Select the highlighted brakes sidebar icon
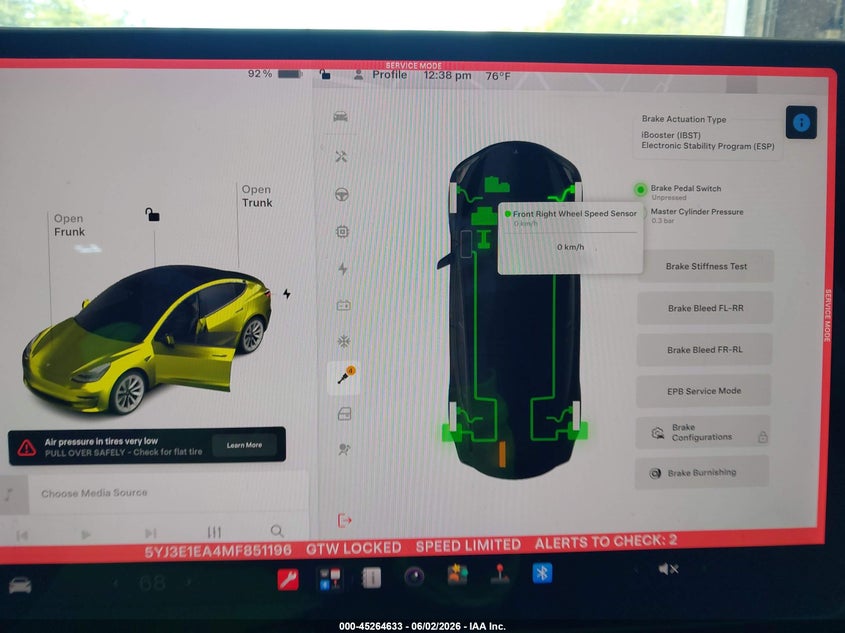Screen dimensions: 845x633 click(x=344, y=376)
